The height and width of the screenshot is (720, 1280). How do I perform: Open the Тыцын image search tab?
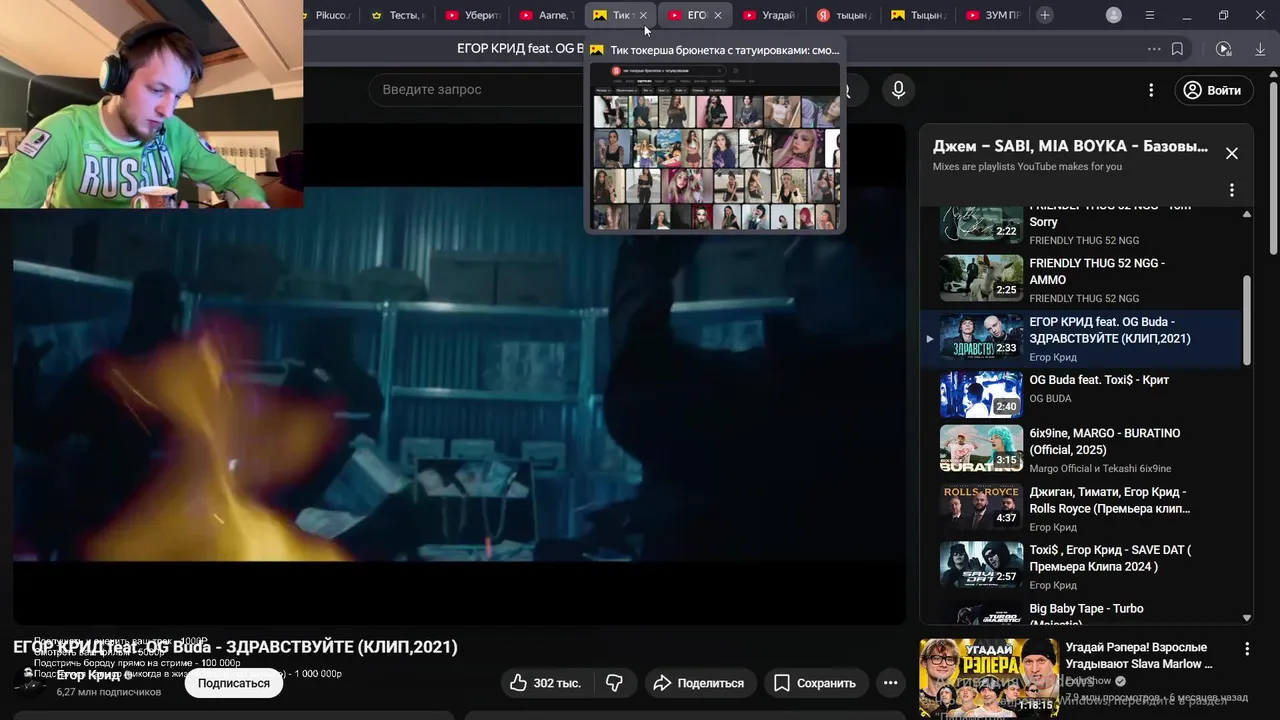[x=918, y=15]
